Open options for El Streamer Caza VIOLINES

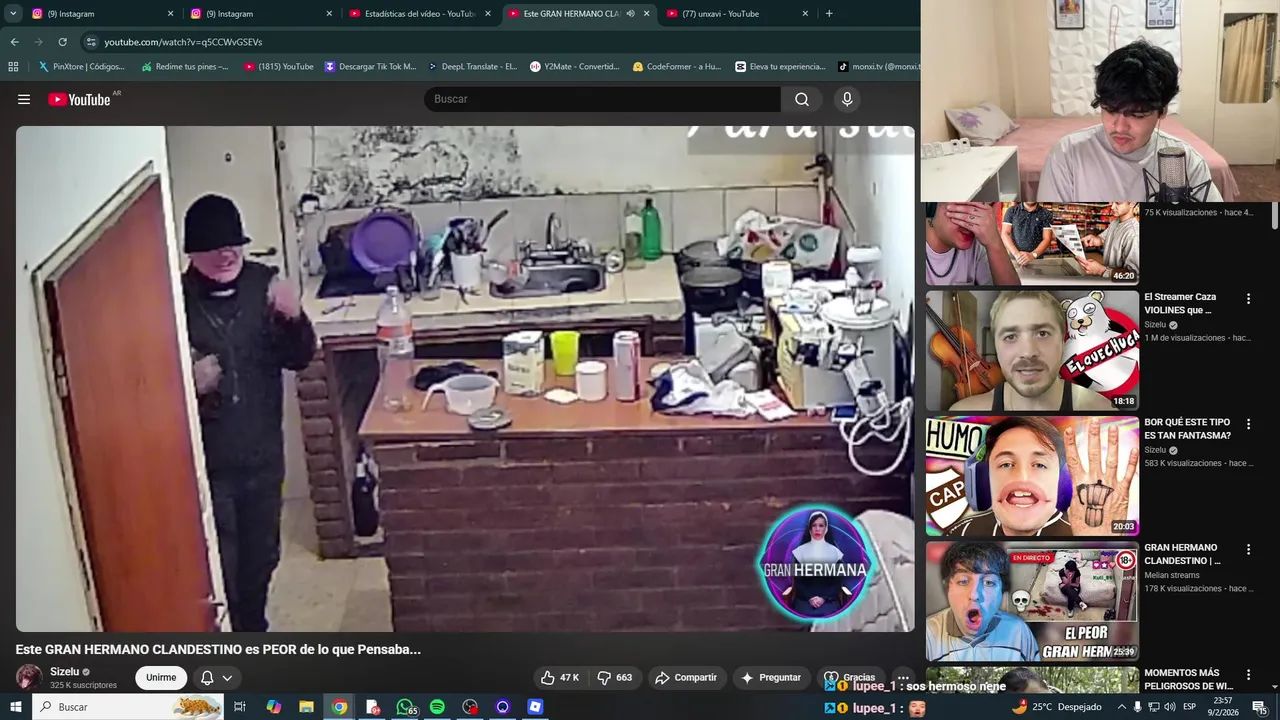(1248, 299)
